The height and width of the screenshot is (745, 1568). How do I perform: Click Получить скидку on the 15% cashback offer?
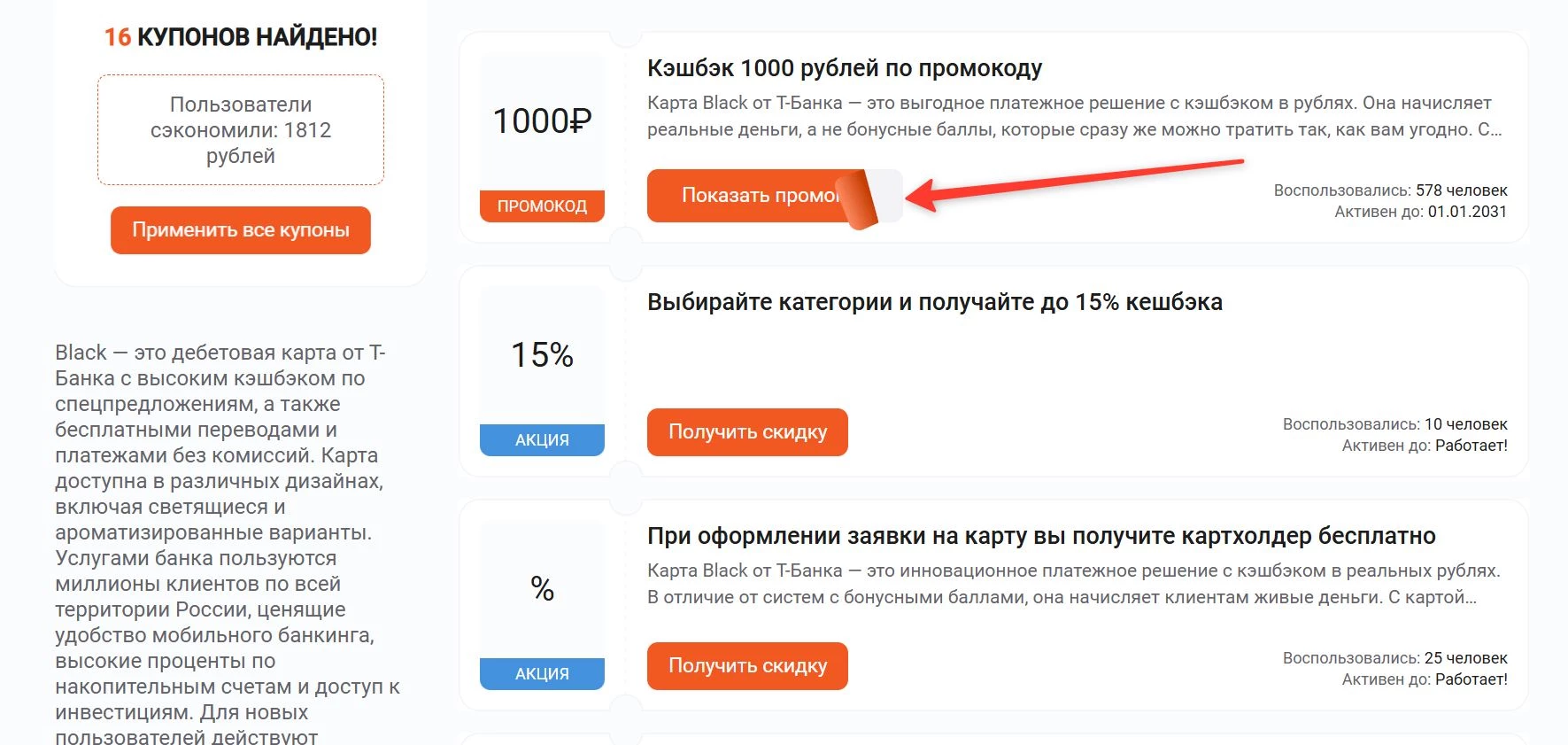click(x=746, y=432)
